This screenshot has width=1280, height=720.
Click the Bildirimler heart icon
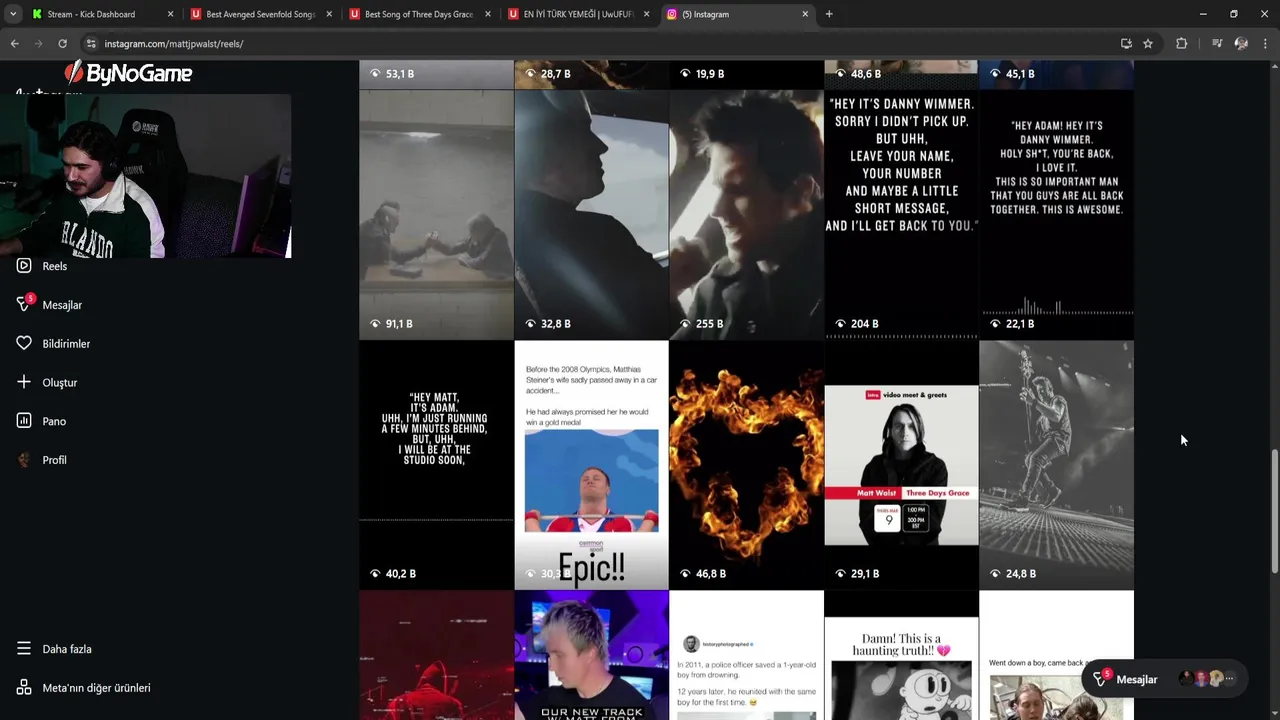click(24, 343)
